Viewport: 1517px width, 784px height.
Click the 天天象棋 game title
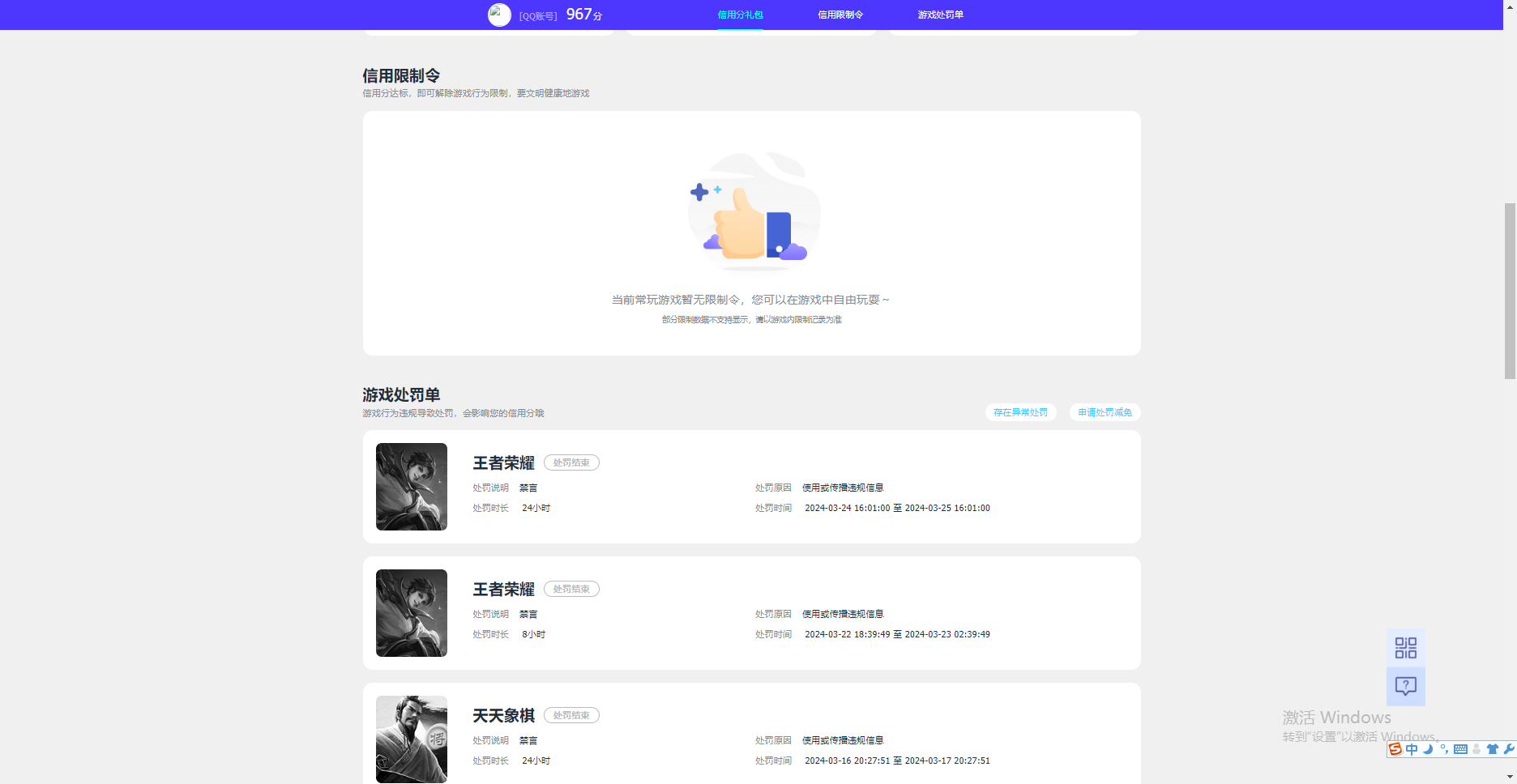pyautogui.click(x=504, y=716)
